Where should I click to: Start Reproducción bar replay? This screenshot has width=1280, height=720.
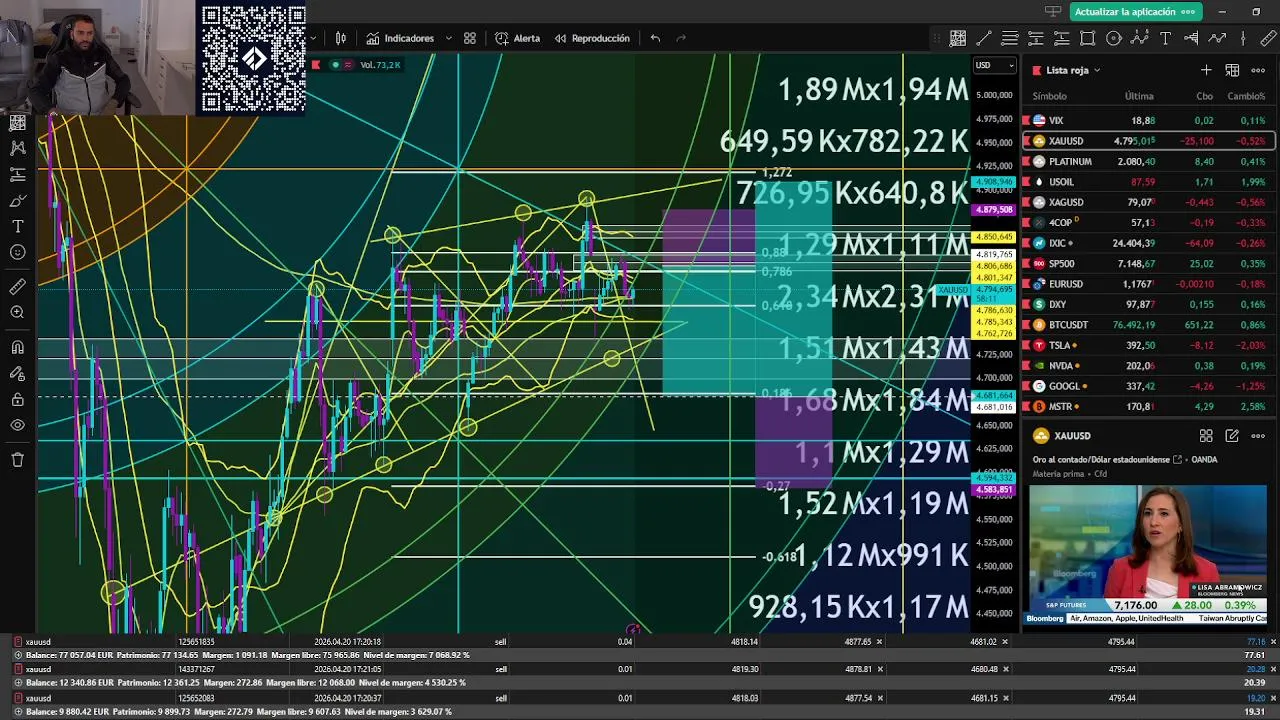(x=592, y=38)
